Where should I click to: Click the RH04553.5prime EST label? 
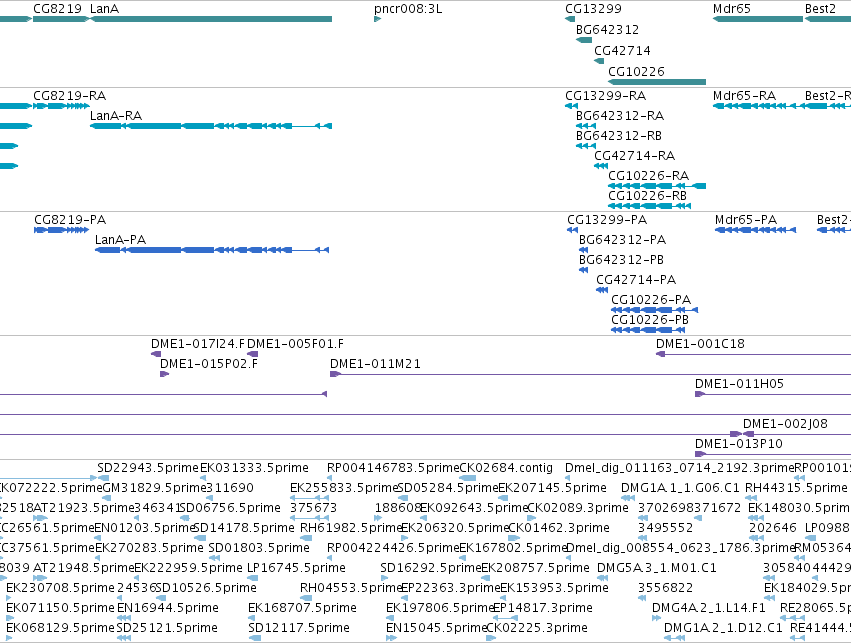pyautogui.click(x=351, y=588)
